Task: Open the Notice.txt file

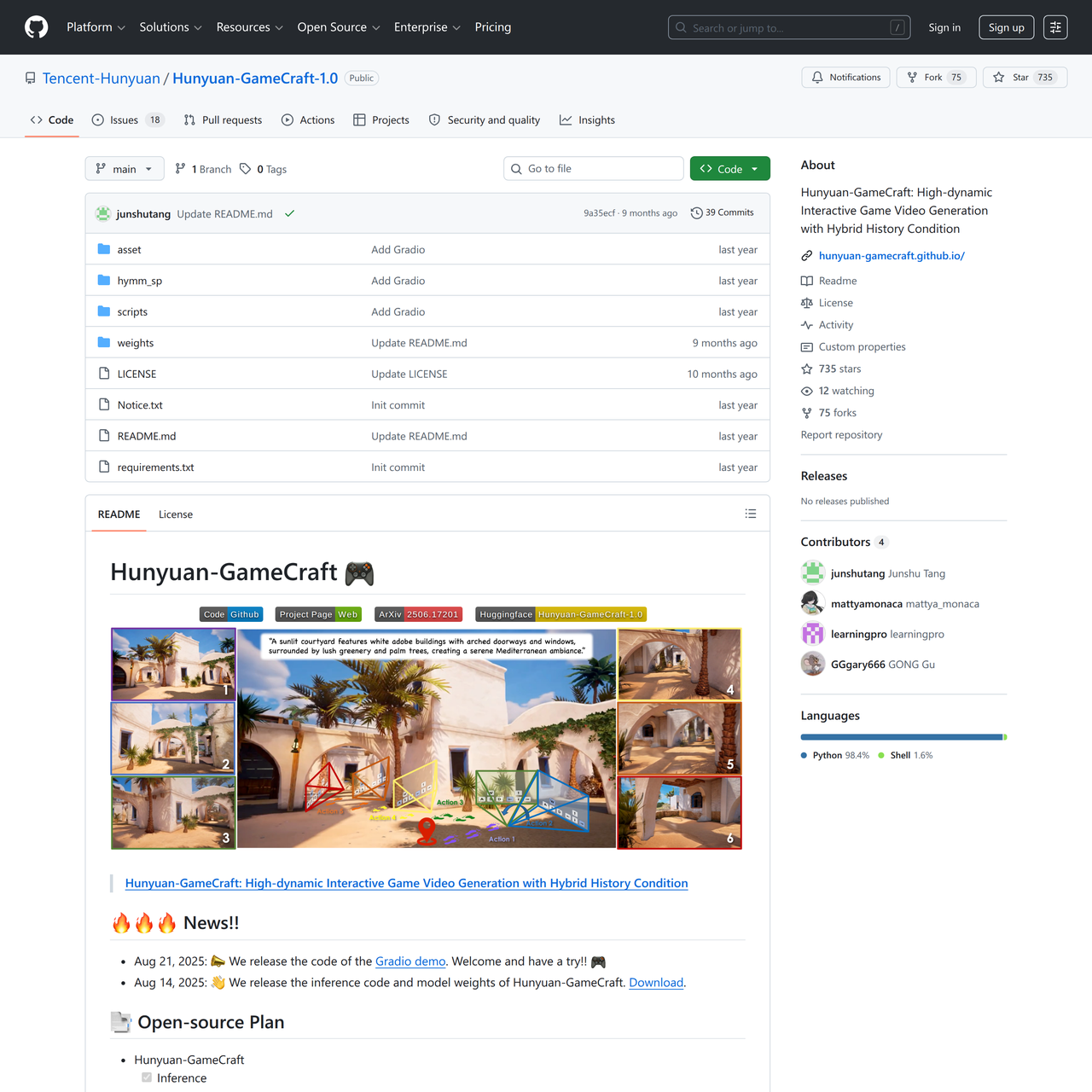Action: pyautogui.click(x=140, y=405)
